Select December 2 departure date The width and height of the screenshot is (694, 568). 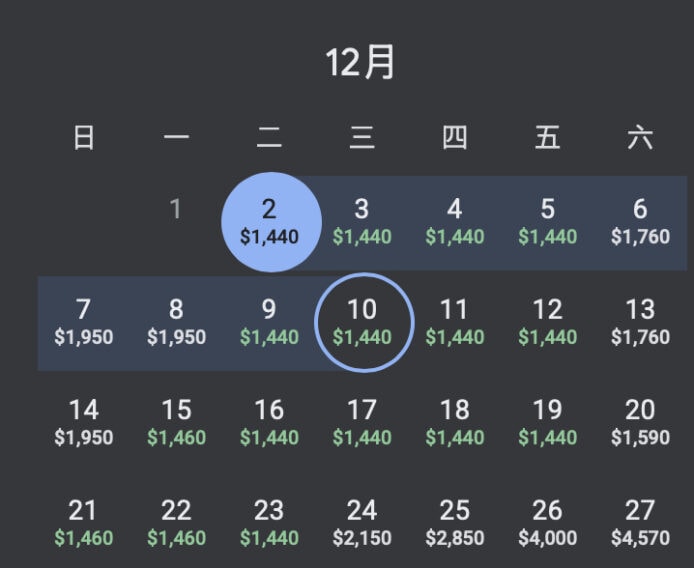[x=271, y=222]
